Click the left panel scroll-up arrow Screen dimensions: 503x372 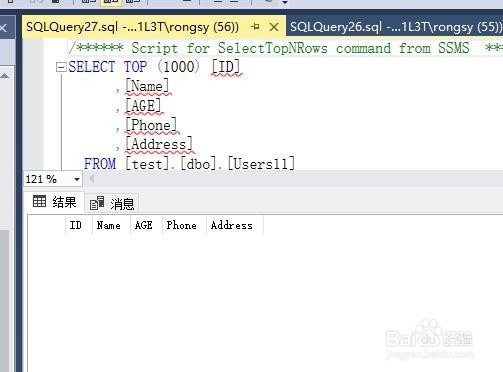click(x=4, y=76)
